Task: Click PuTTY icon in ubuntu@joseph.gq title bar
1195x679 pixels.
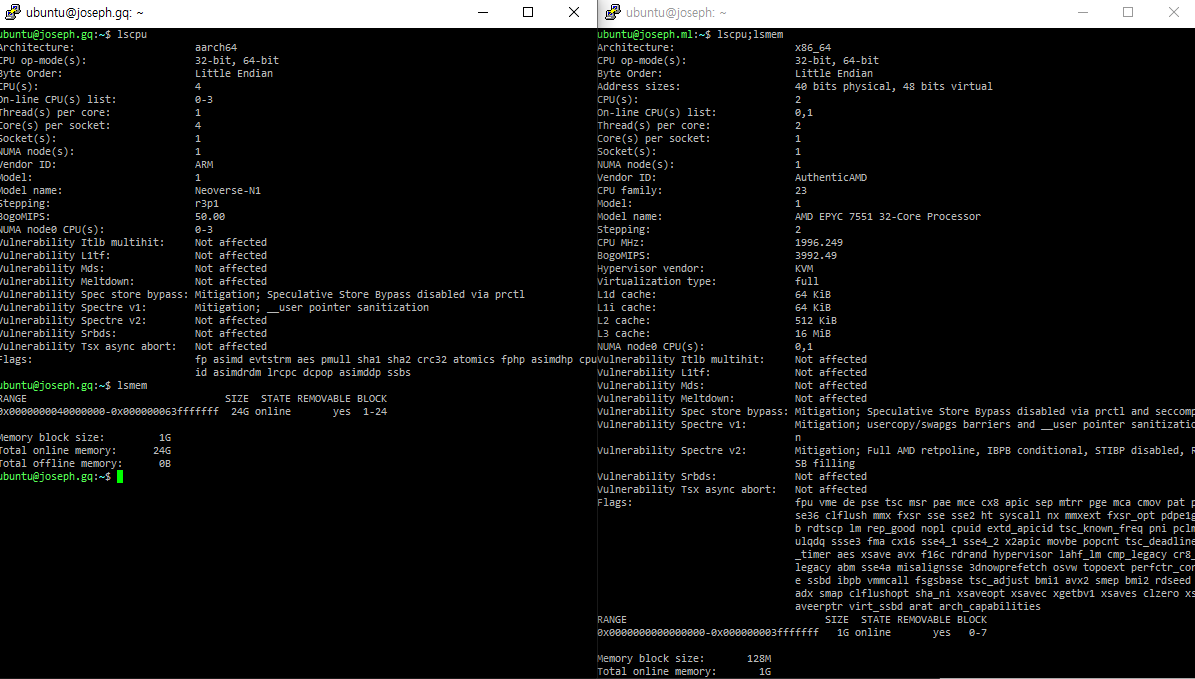Action: pos(11,12)
